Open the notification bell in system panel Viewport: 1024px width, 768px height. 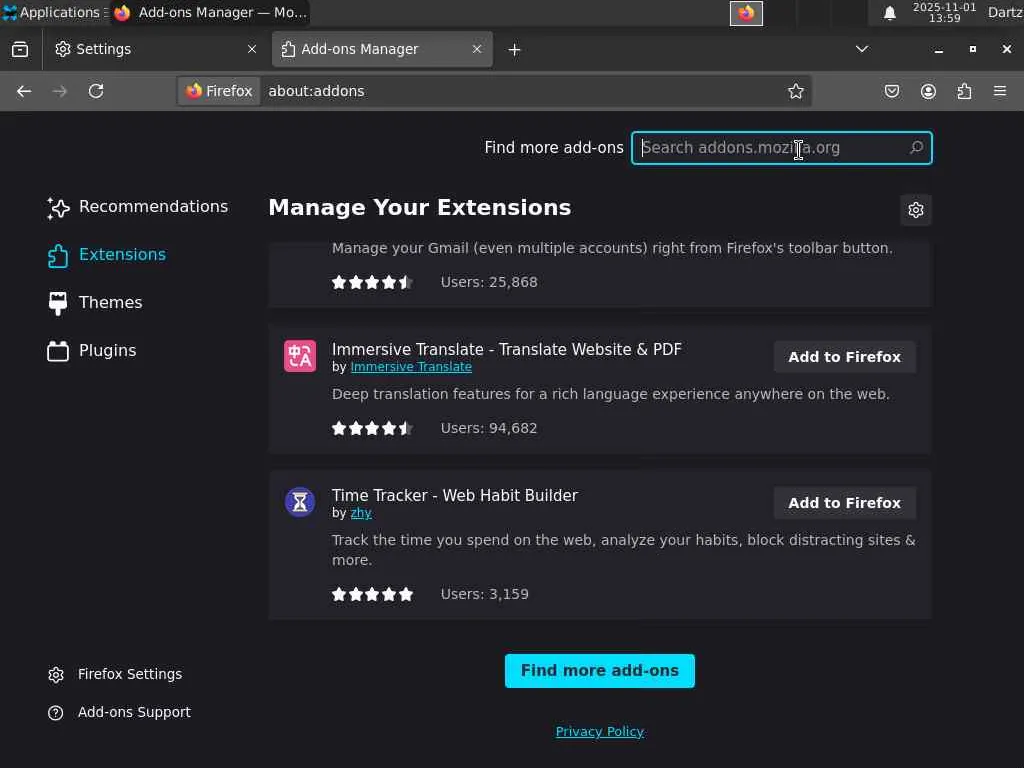click(889, 13)
